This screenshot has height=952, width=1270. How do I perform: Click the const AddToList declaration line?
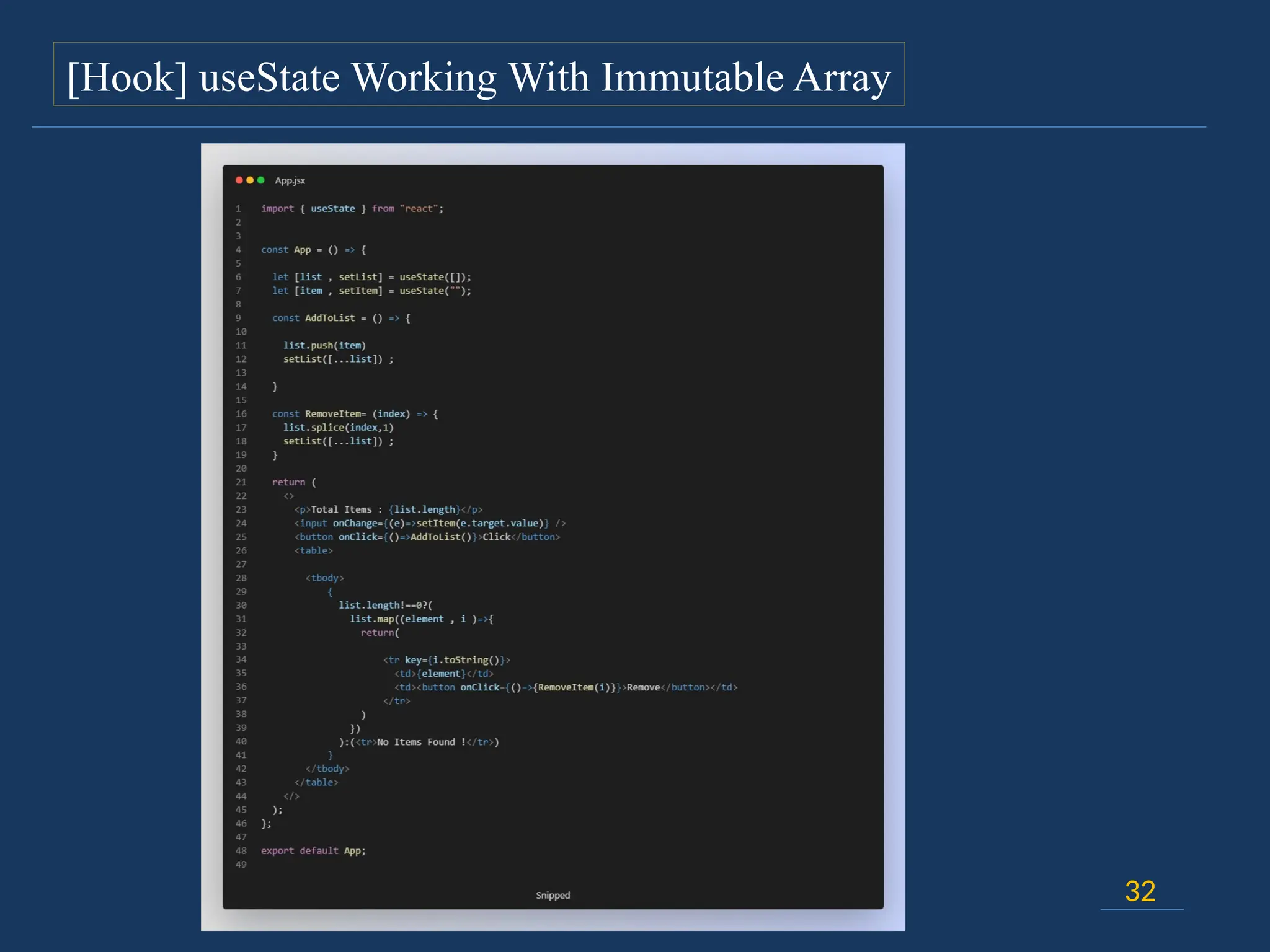[x=340, y=318]
